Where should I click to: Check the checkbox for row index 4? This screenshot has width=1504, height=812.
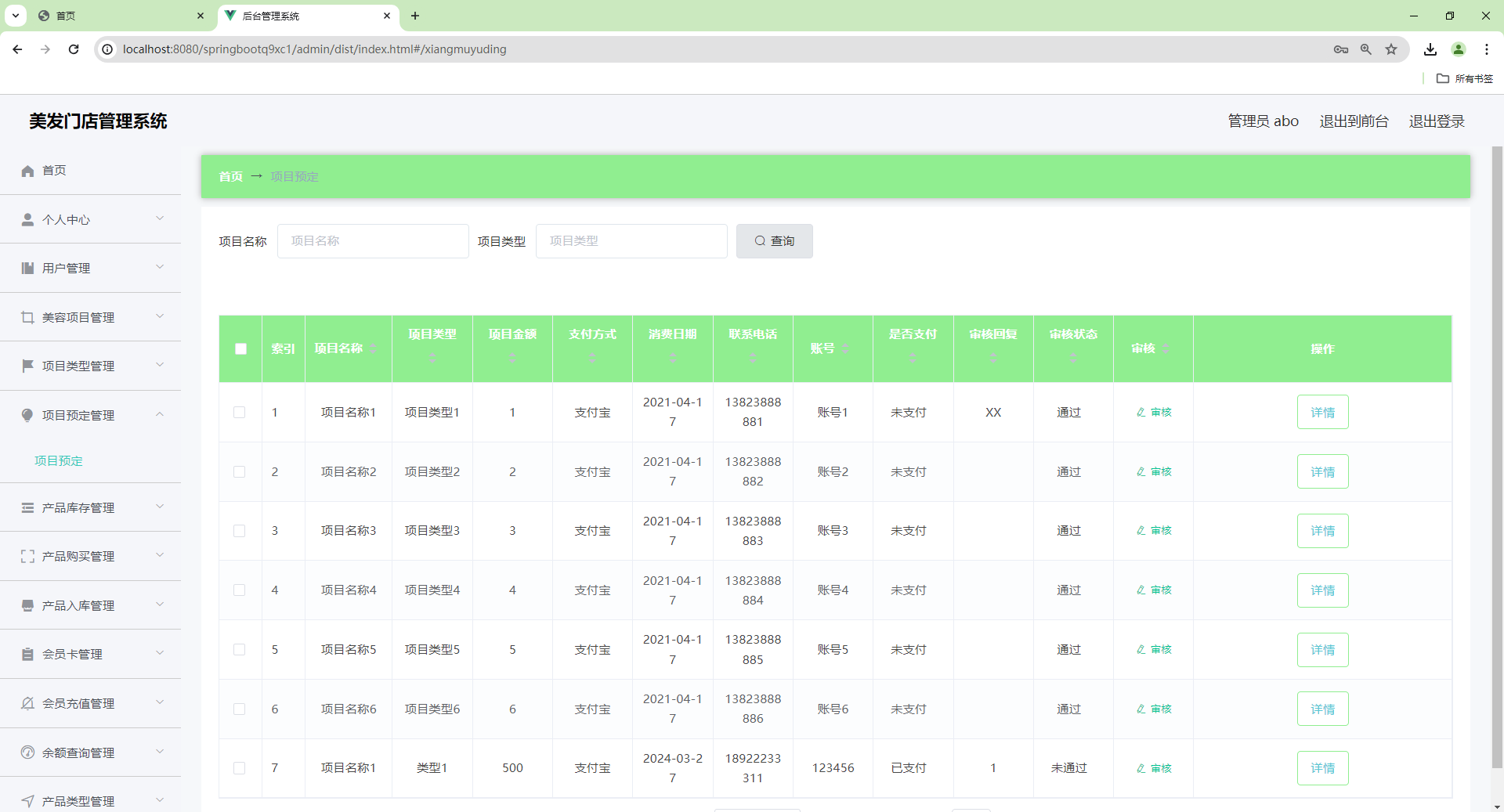point(240,590)
